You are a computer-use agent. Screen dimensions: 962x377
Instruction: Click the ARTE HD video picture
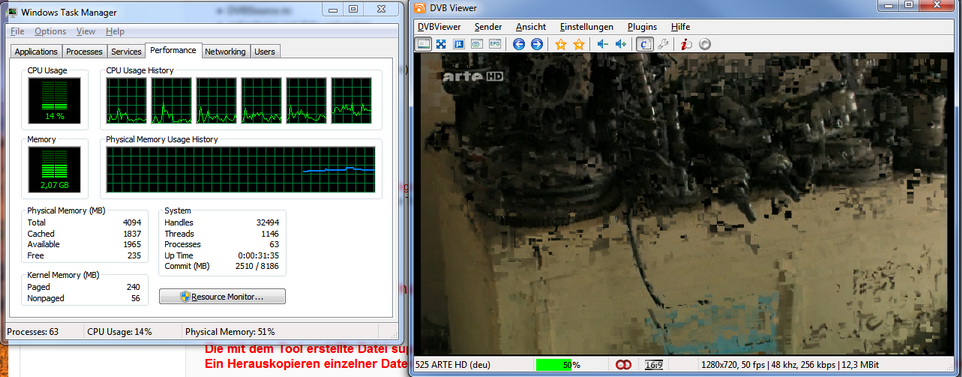point(684,204)
